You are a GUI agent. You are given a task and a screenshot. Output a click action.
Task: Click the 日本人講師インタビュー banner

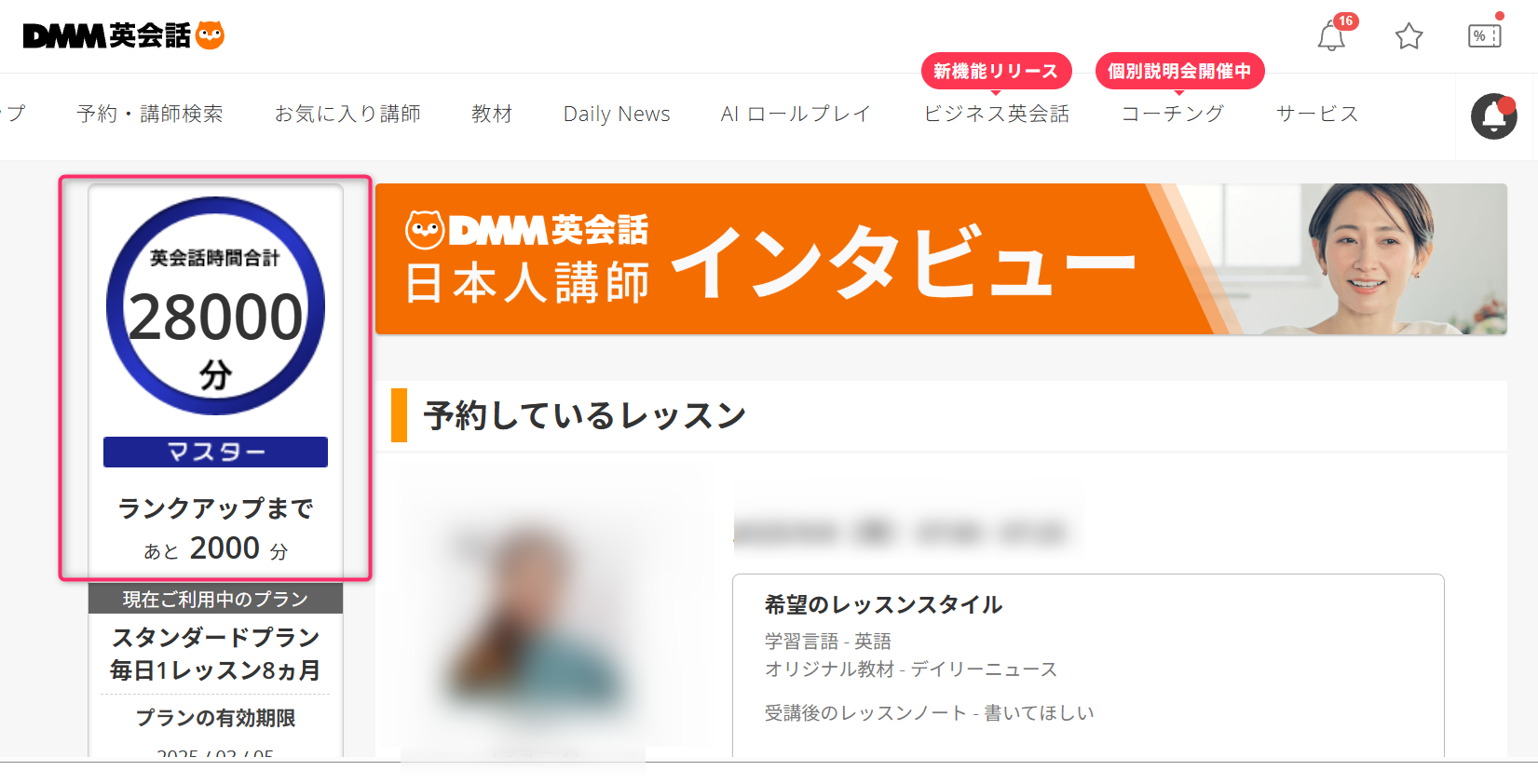pyautogui.click(x=941, y=259)
